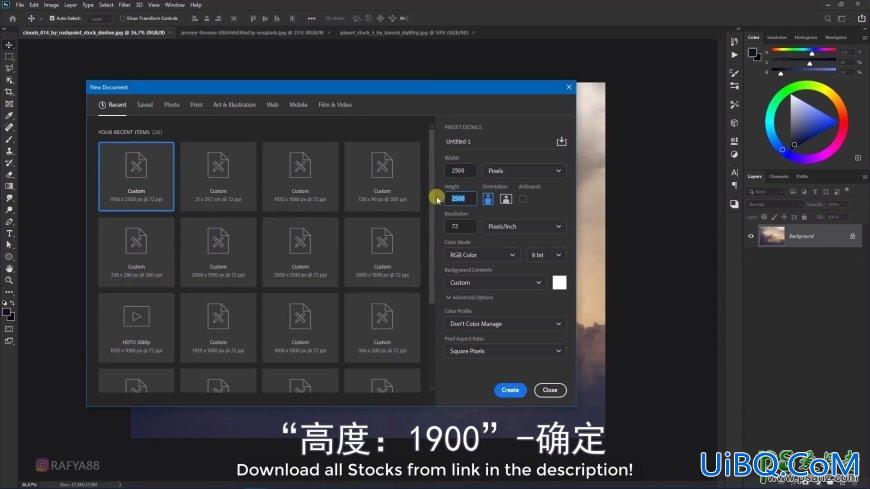
Task: Switch to the Channels panel tab
Action: tap(778, 177)
